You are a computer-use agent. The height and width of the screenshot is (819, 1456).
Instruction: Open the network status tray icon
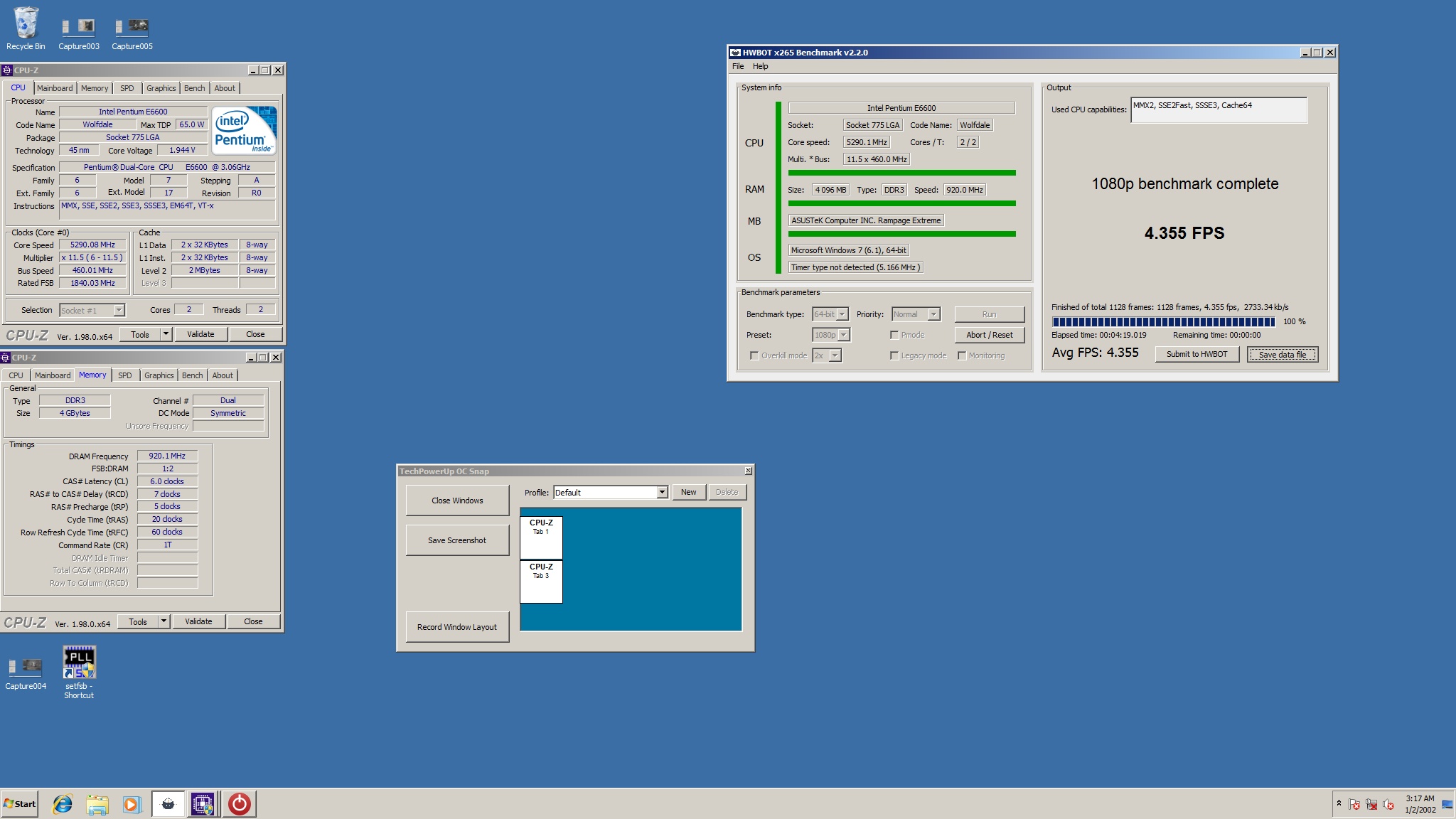tap(1371, 804)
